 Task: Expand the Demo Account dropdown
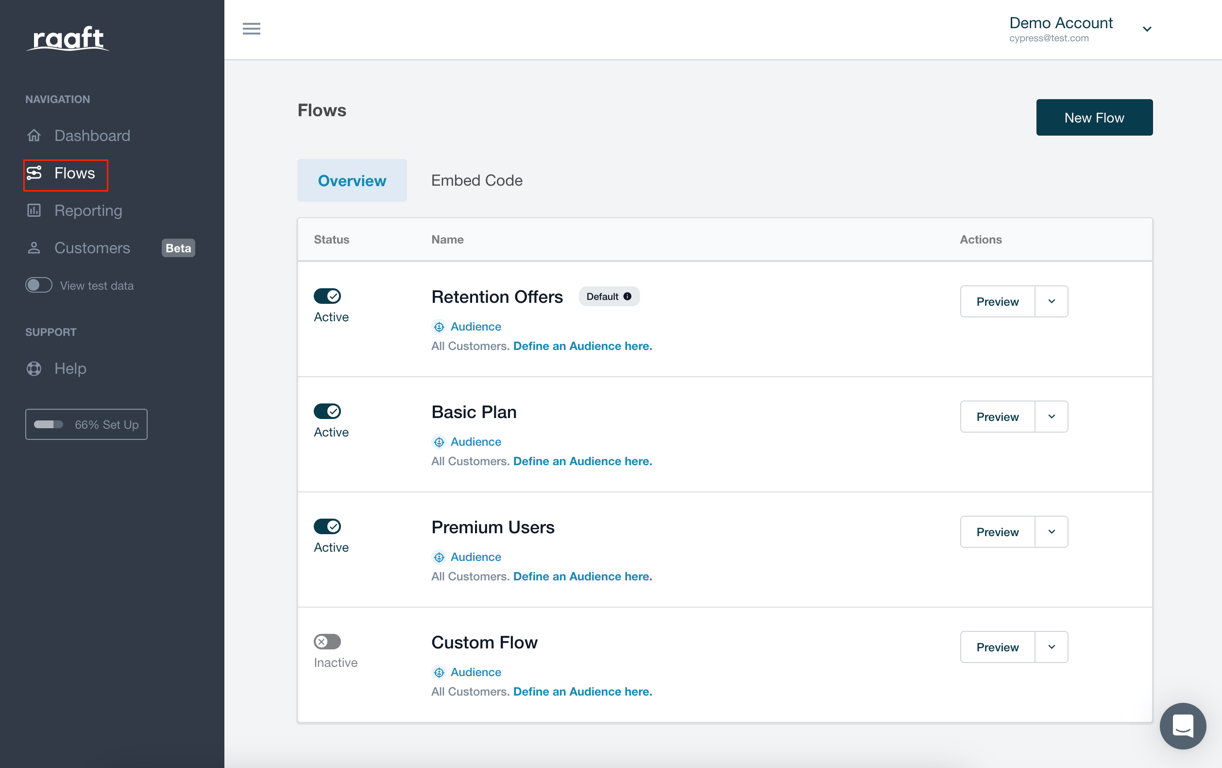coord(1147,29)
